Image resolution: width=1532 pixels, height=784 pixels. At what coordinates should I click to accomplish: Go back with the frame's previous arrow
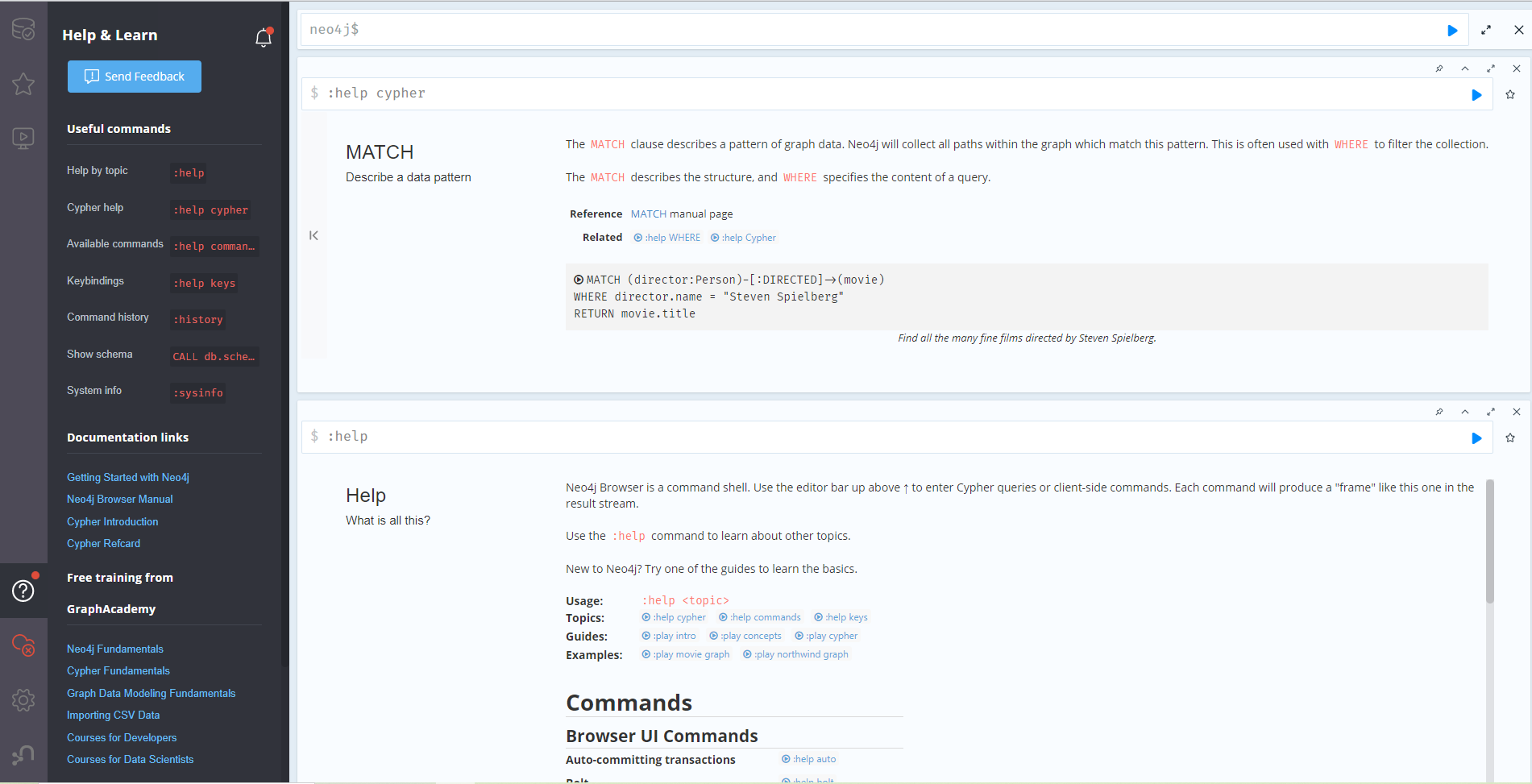[313, 235]
